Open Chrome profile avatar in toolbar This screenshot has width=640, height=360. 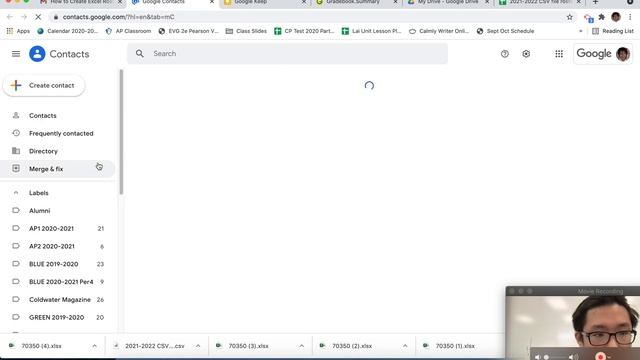click(616, 17)
